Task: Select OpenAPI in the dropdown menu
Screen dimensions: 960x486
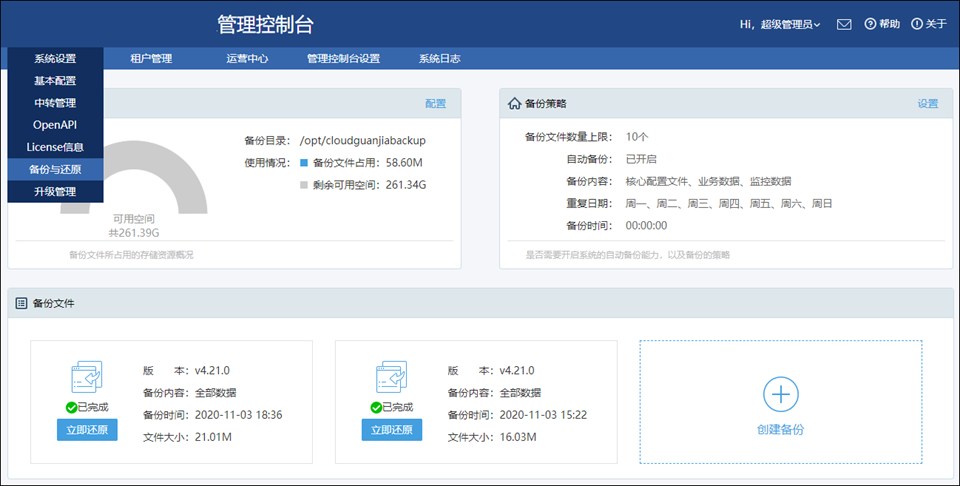Action: tap(55, 125)
